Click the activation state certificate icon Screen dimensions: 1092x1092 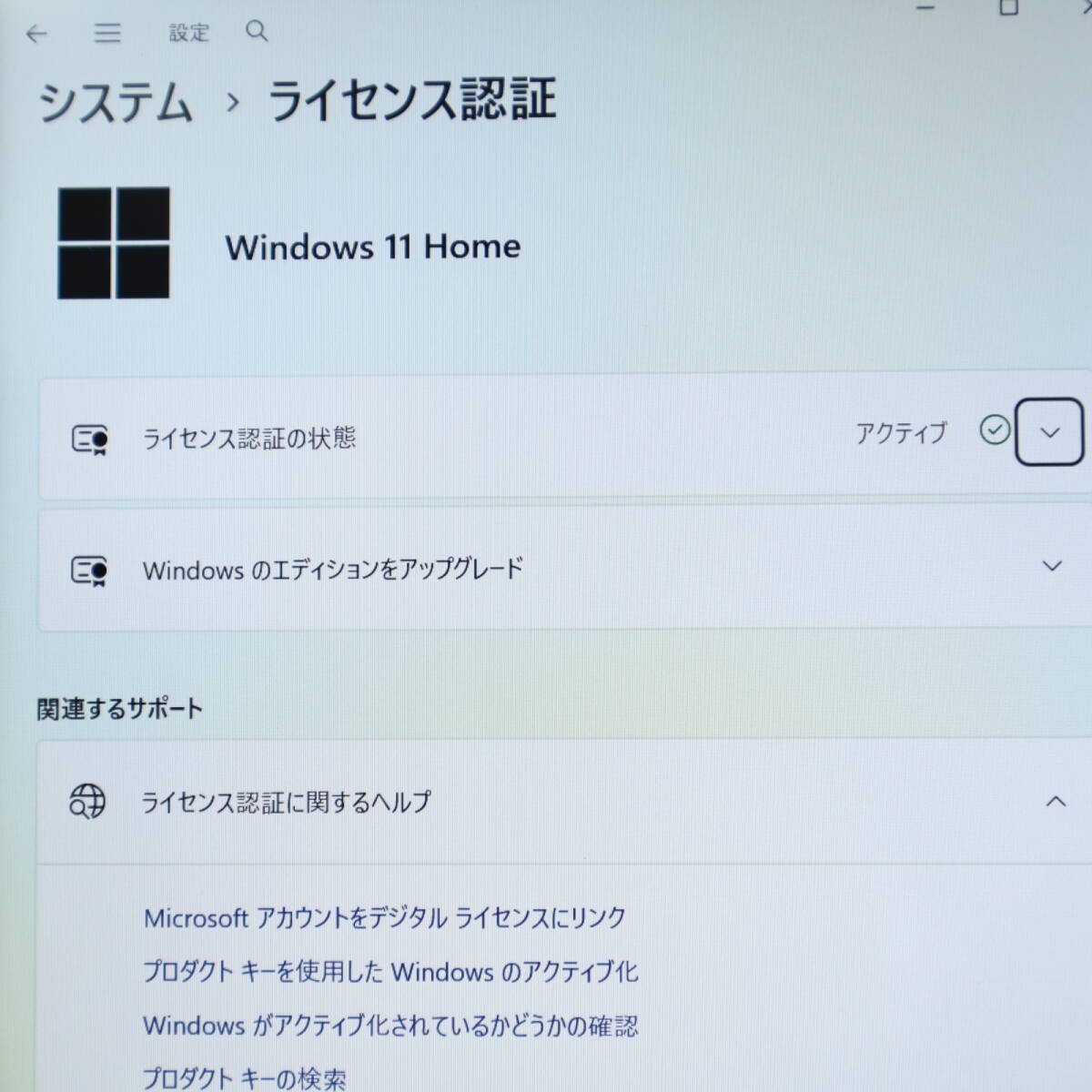90,440
